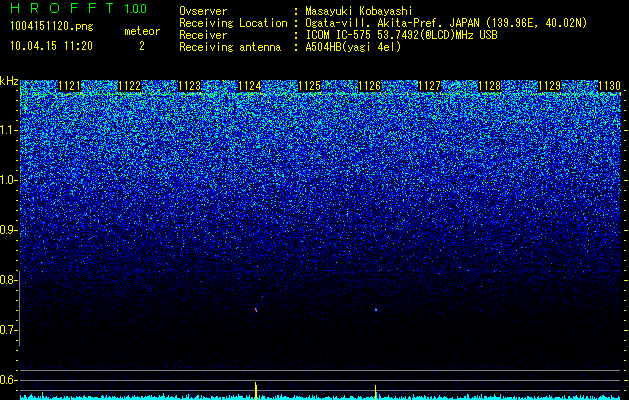Image resolution: width=629 pixels, height=400 pixels.
Task: Click the 1129 time marker
Action: [550, 86]
